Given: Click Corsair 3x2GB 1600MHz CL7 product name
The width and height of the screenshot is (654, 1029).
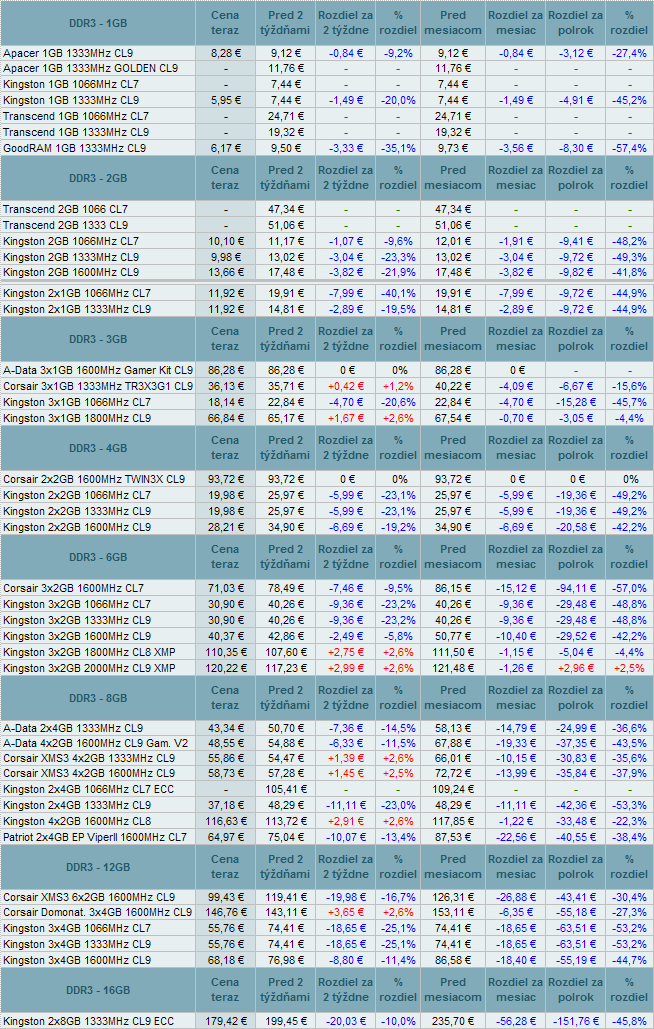Looking at the screenshot, I should [73, 588].
